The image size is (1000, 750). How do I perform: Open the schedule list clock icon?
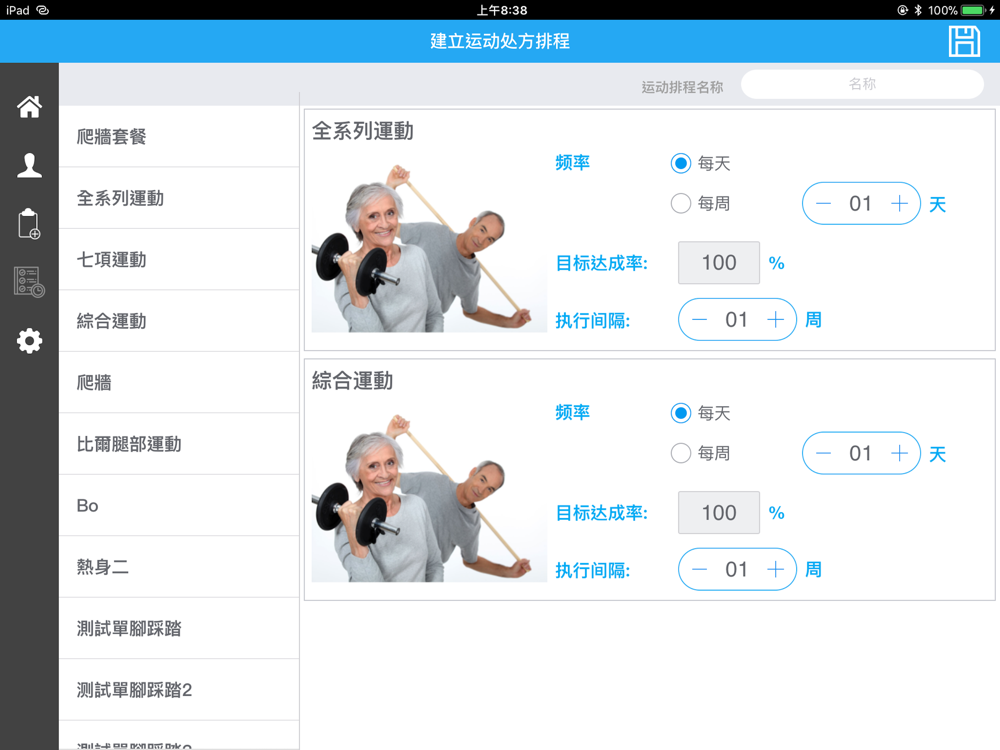click(29, 282)
